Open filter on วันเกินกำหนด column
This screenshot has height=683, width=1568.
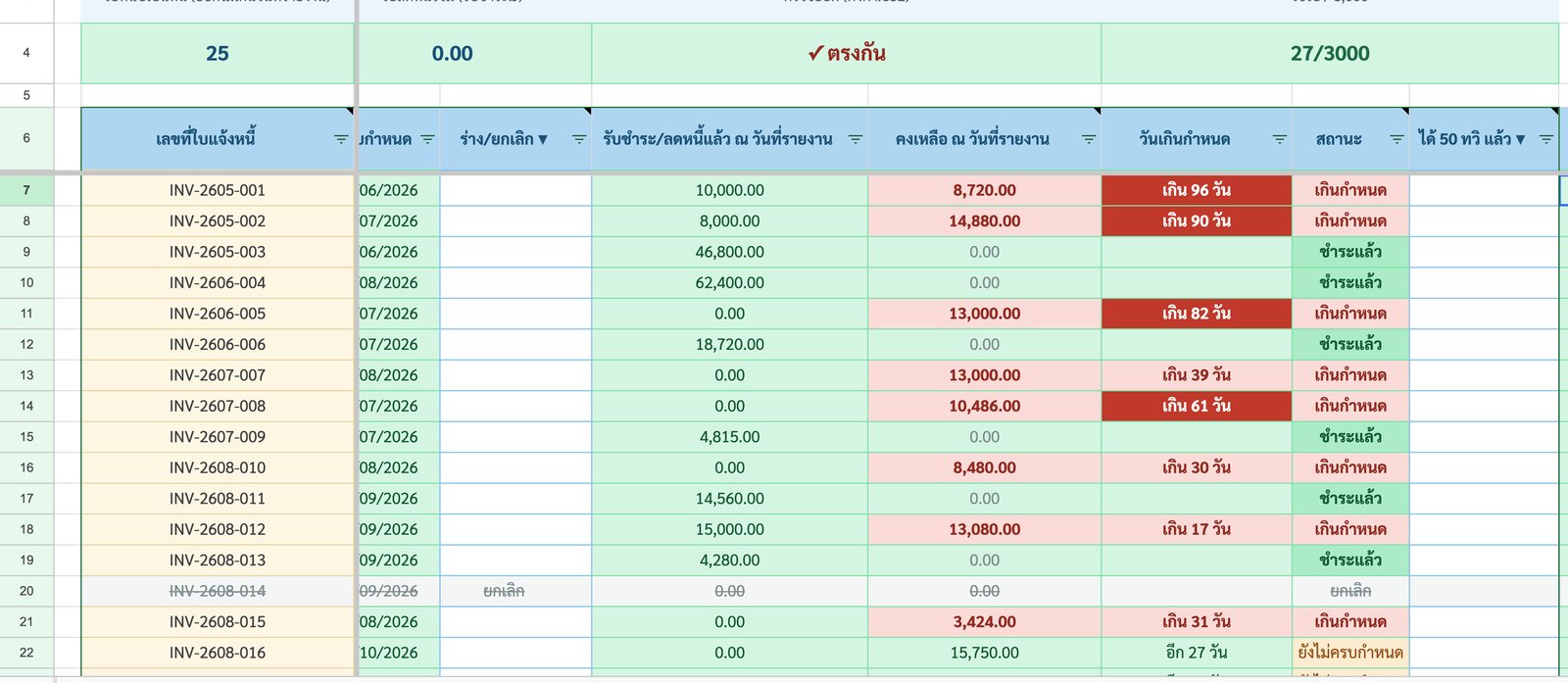[1279, 139]
